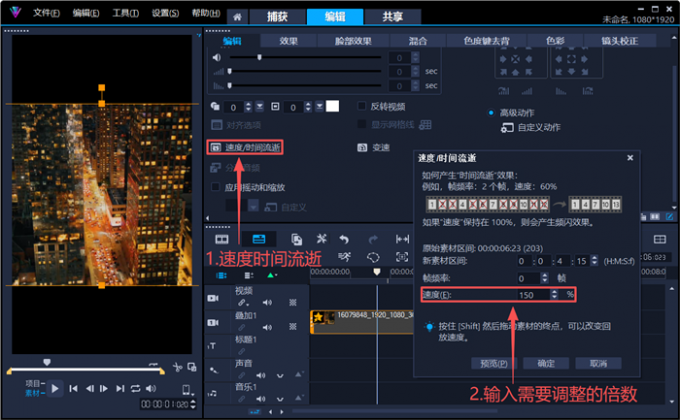Select the 高级动作 radio button
Viewport: 680px width, 420px height.
[491, 113]
